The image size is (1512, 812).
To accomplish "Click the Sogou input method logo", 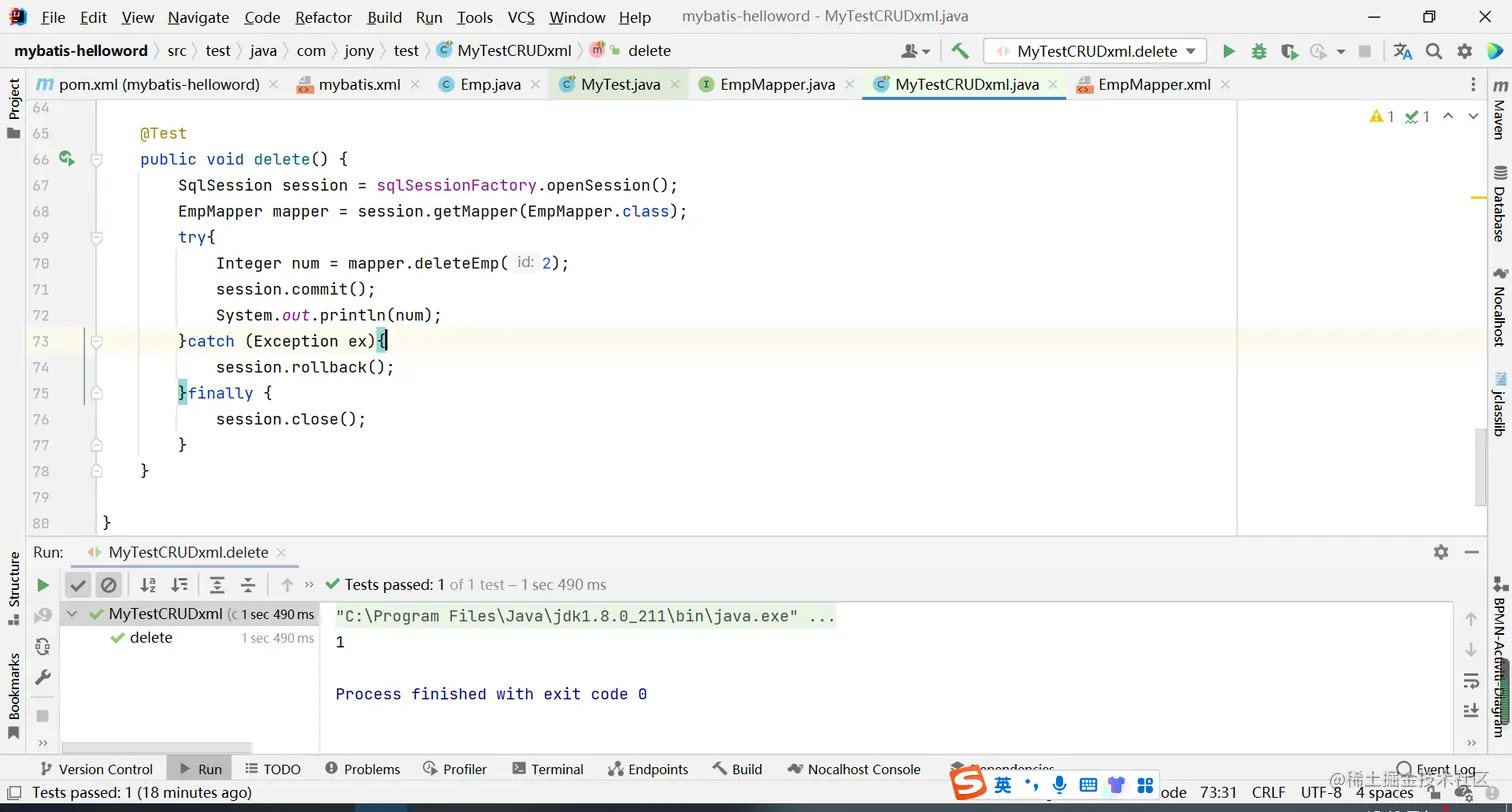I will click(x=967, y=785).
